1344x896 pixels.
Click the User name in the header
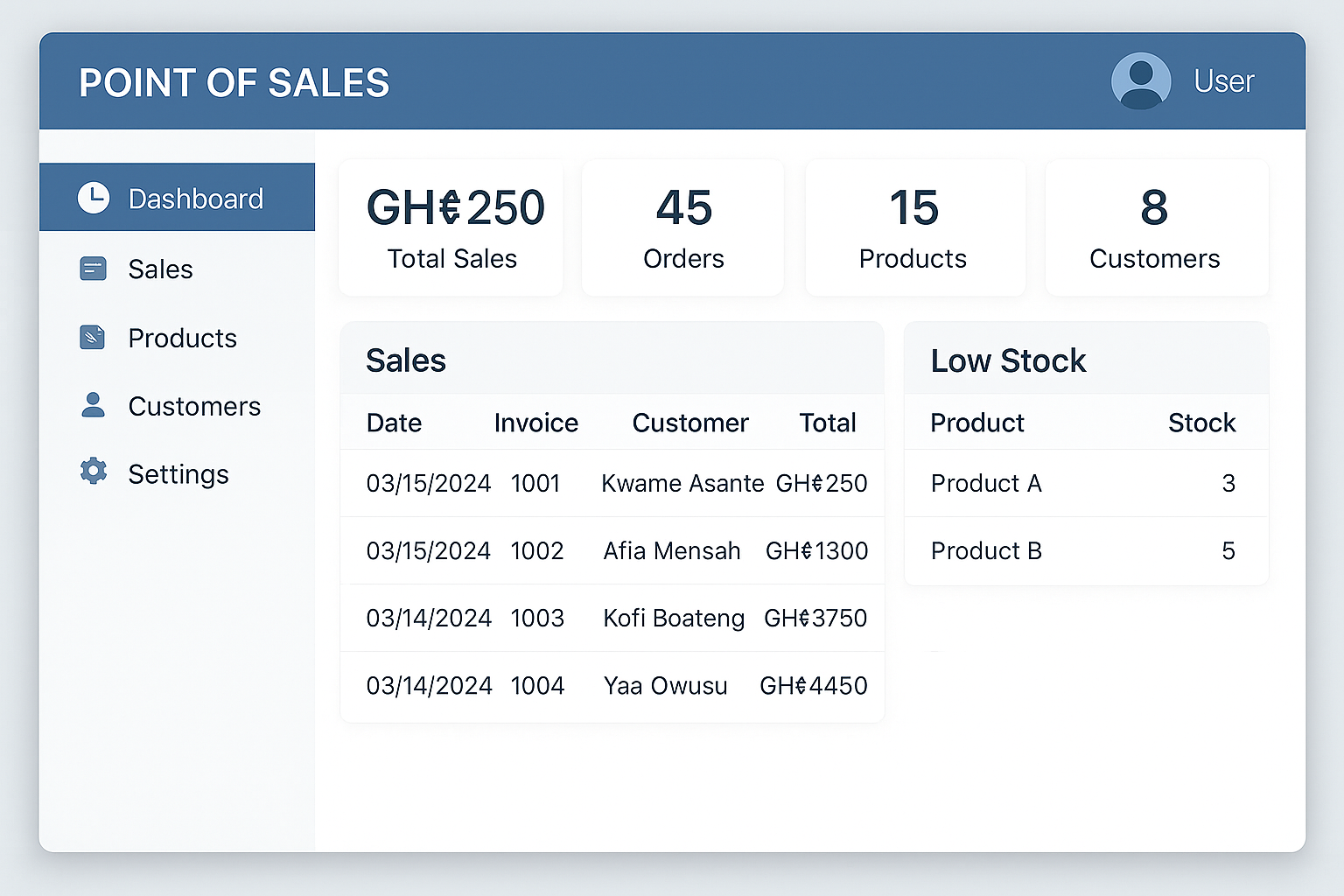(1224, 81)
